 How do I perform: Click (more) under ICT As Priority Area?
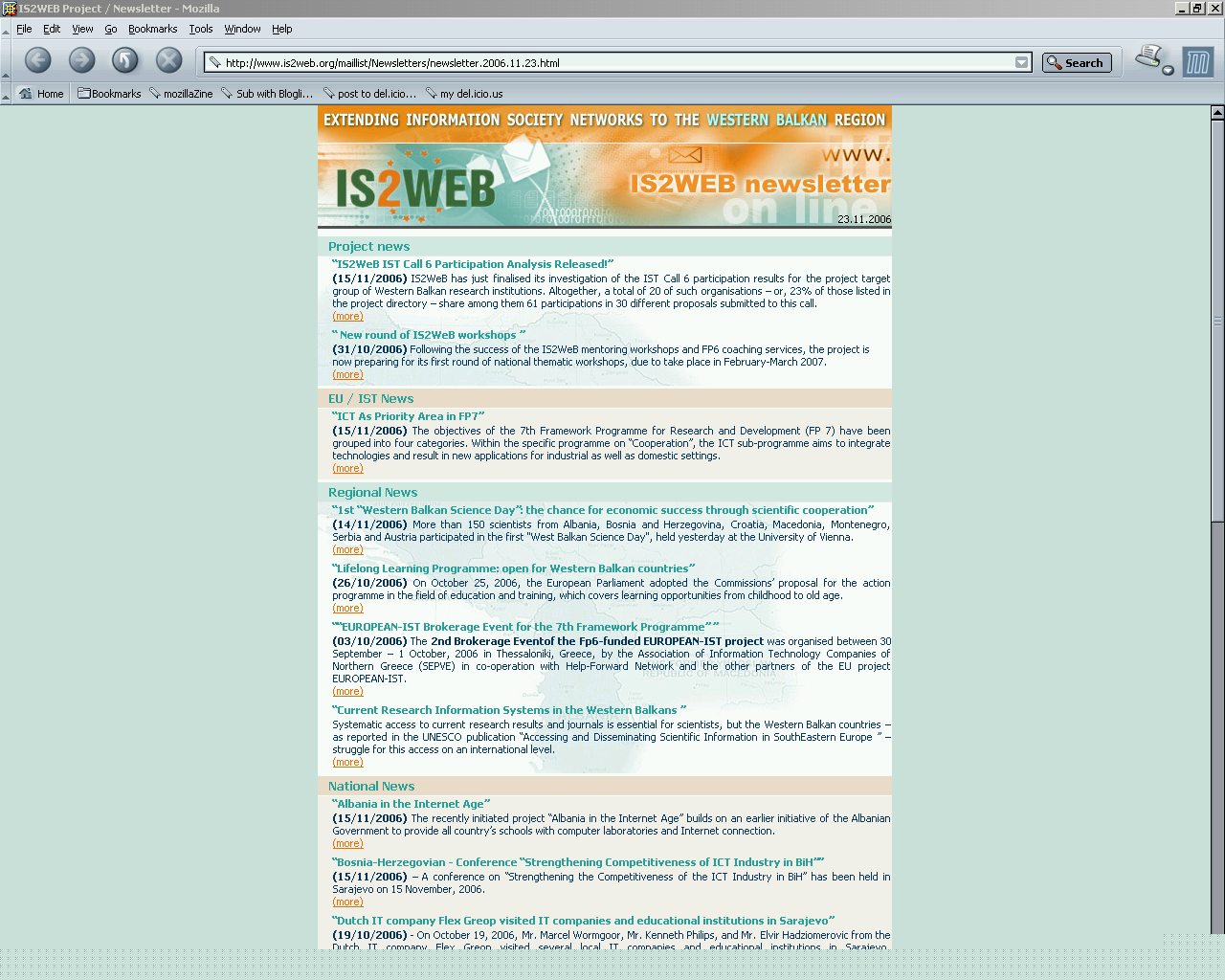pyautogui.click(x=347, y=469)
